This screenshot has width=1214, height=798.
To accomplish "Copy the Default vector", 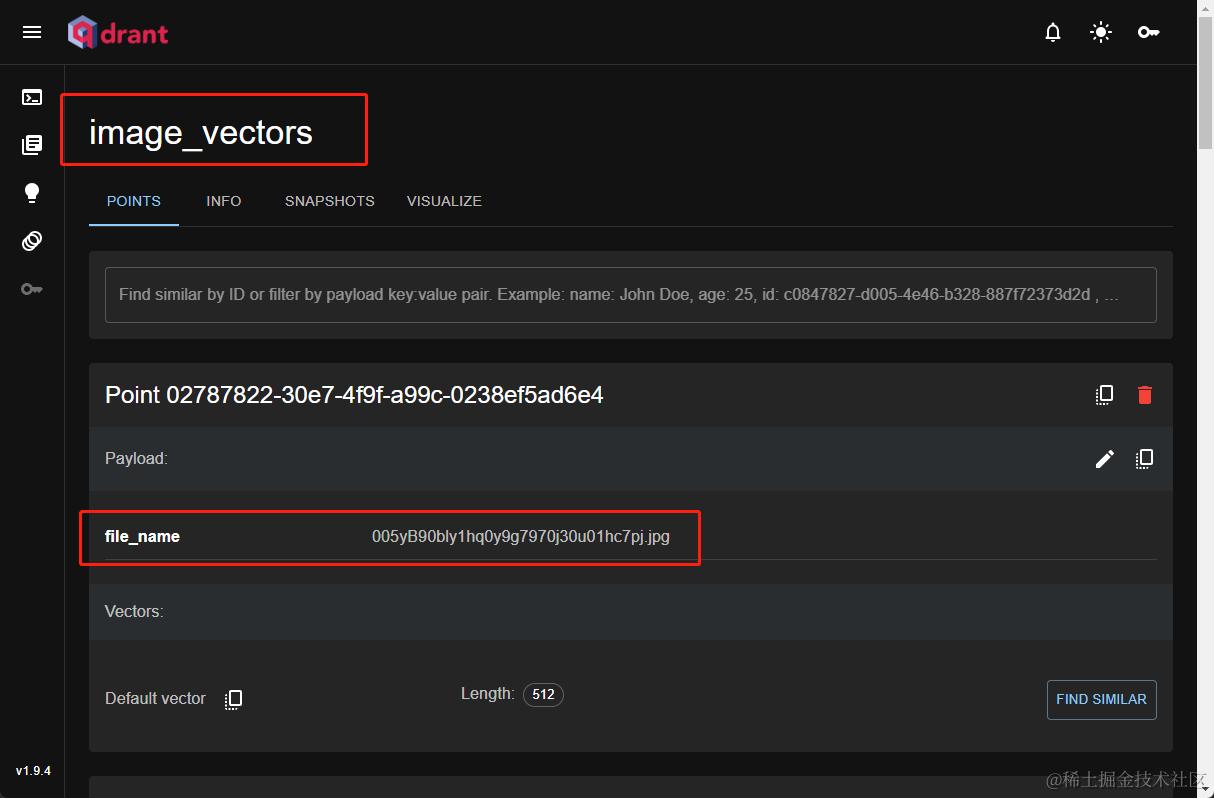I will click(234, 699).
